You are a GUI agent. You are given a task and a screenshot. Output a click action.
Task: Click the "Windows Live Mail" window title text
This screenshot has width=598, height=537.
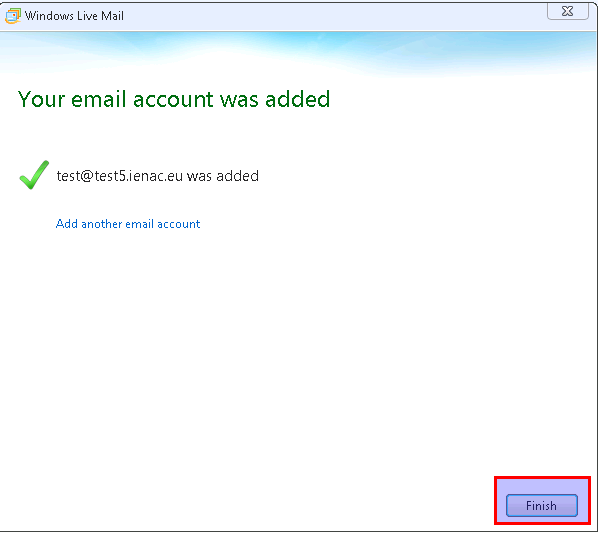[x=74, y=16]
